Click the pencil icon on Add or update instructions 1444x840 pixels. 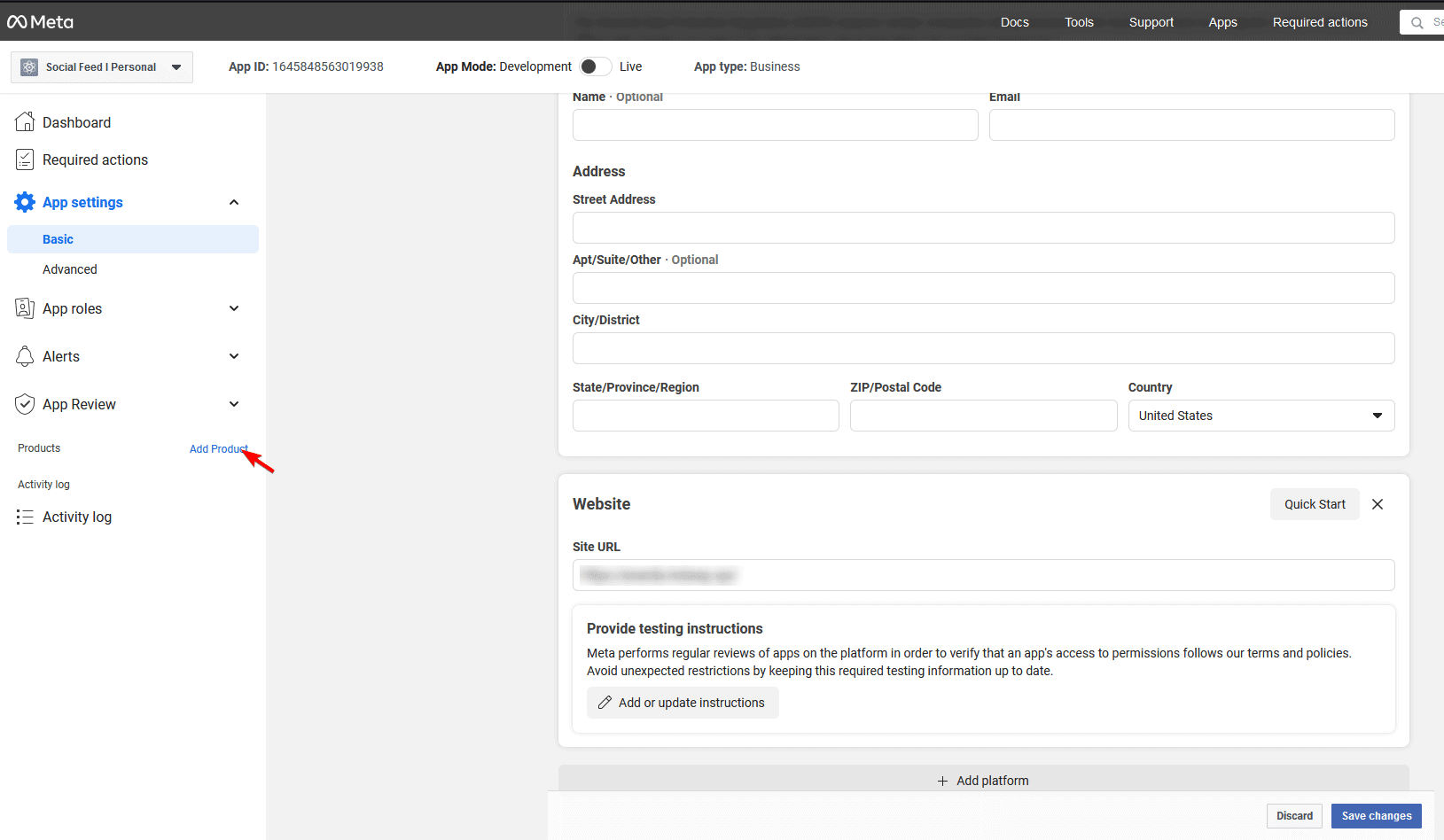coord(605,702)
